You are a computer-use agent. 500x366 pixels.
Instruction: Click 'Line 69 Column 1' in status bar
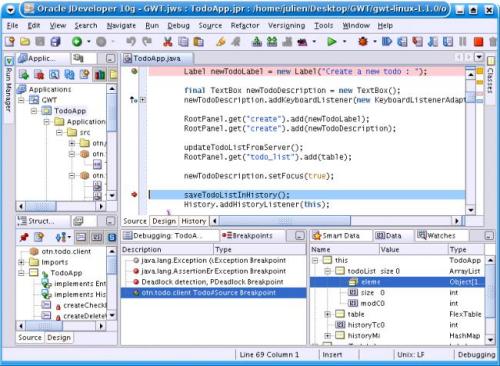(x=269, y=355)
